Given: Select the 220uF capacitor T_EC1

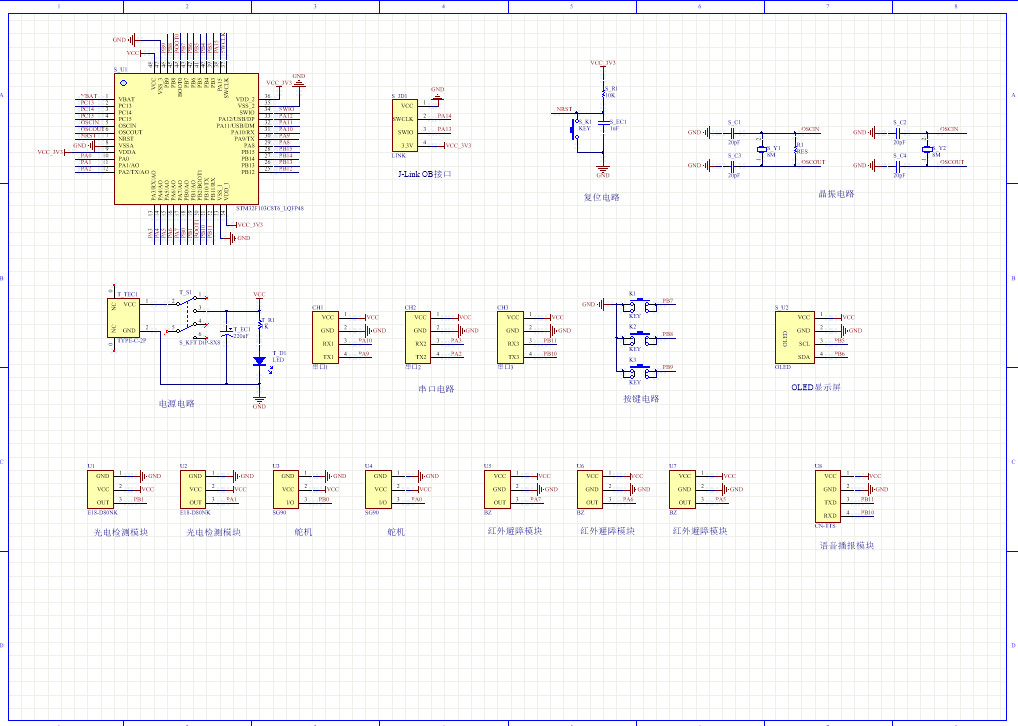Looking at the screenshot, I should coord(227,333).
